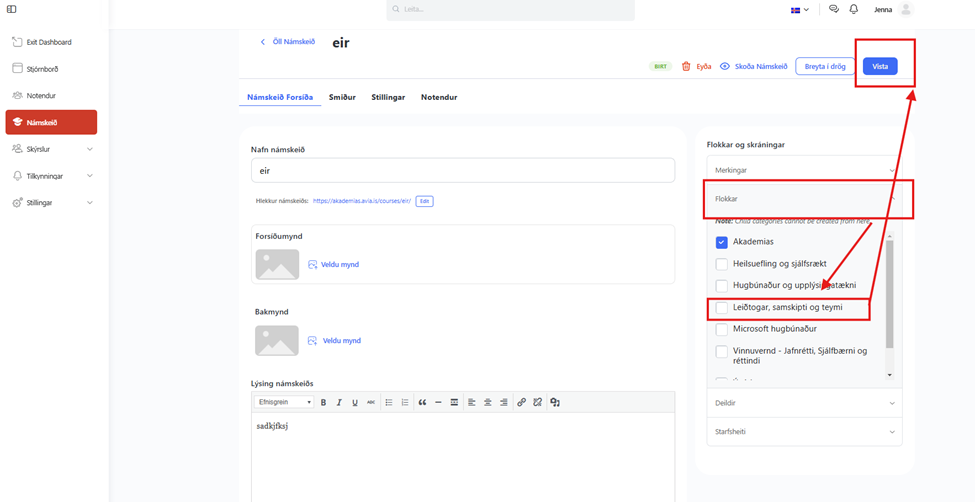Expand the Deildir section
This screenshot has width=975, height=502.
[803, 403]
